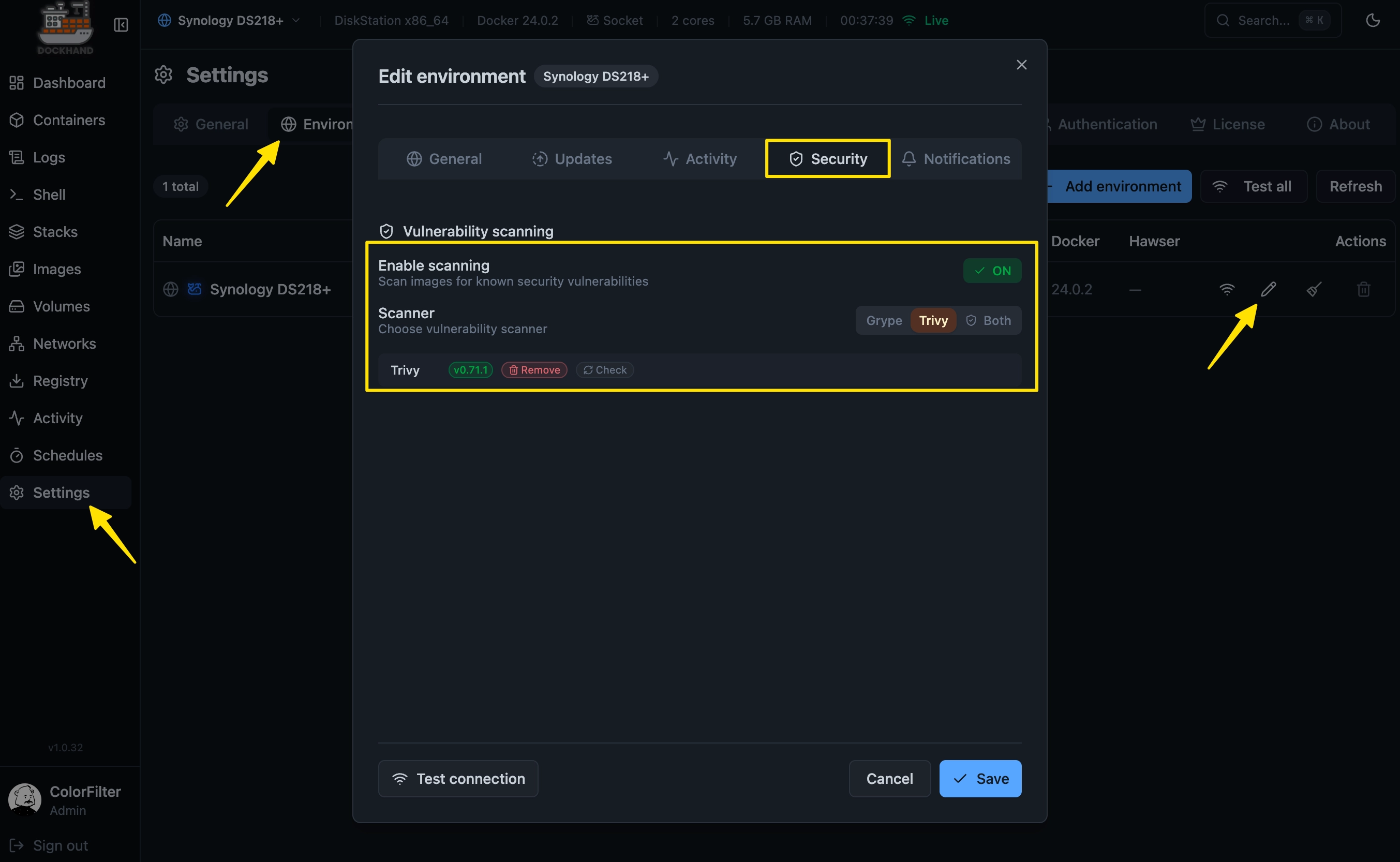Switch to the Updates tab

coord(572,159)
